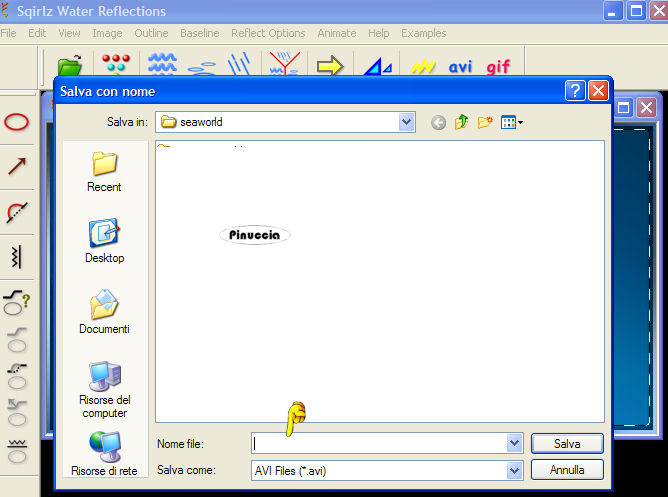668x497 pixels.
Task: Open the Image menu
Action: (107, 33)
